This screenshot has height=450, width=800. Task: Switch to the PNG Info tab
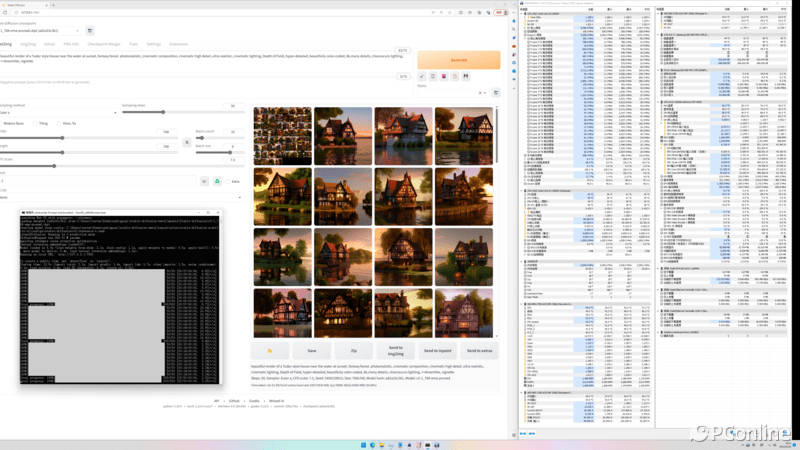pos(71,44)
